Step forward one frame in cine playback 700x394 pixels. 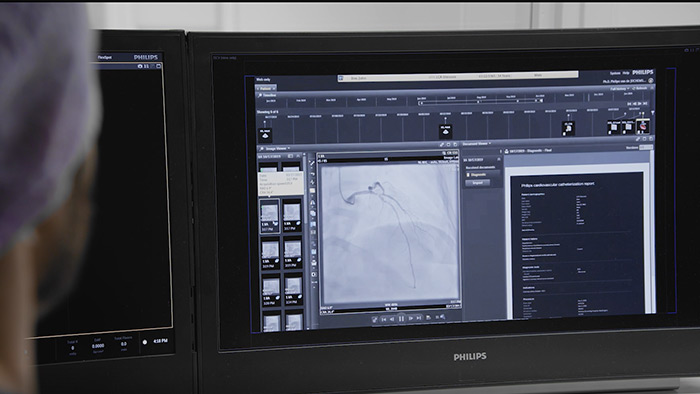coord(411,318)
